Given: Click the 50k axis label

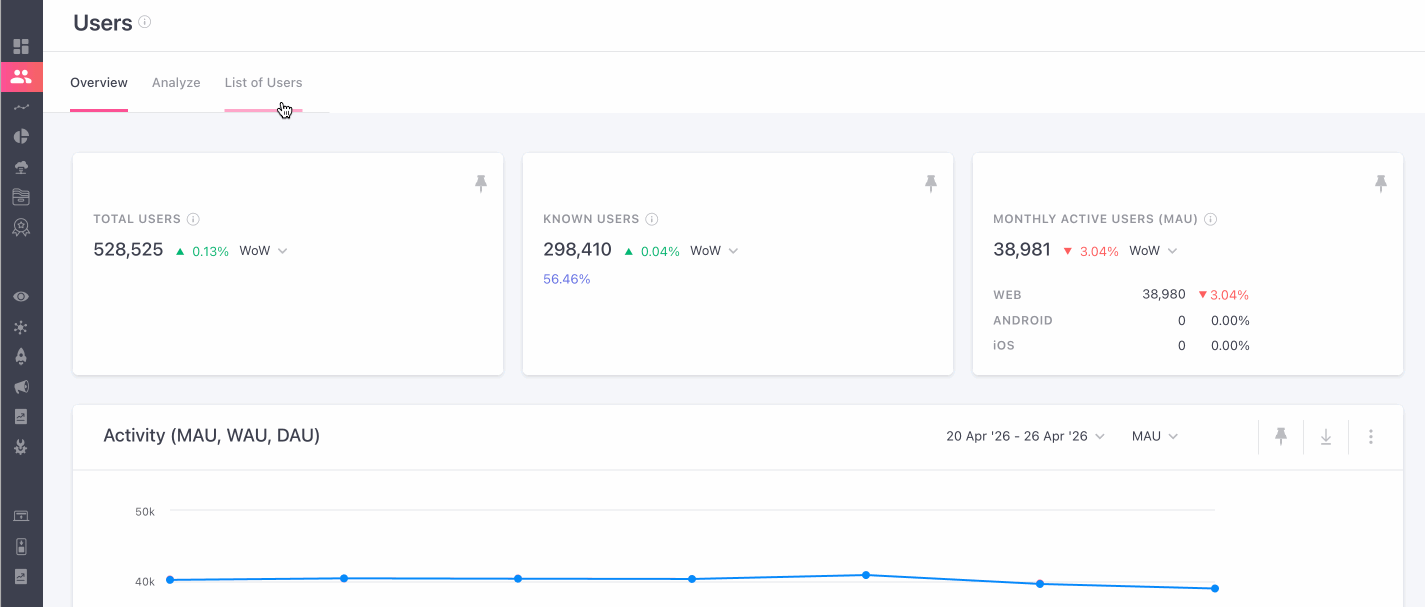Looking at the screenshot, I should point(145,511).
